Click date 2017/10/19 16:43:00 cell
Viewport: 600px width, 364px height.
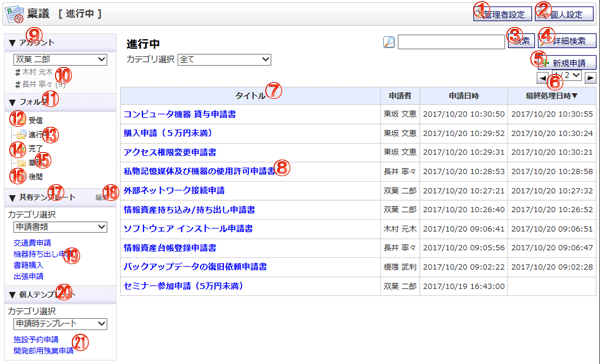(x=464, y=286)
